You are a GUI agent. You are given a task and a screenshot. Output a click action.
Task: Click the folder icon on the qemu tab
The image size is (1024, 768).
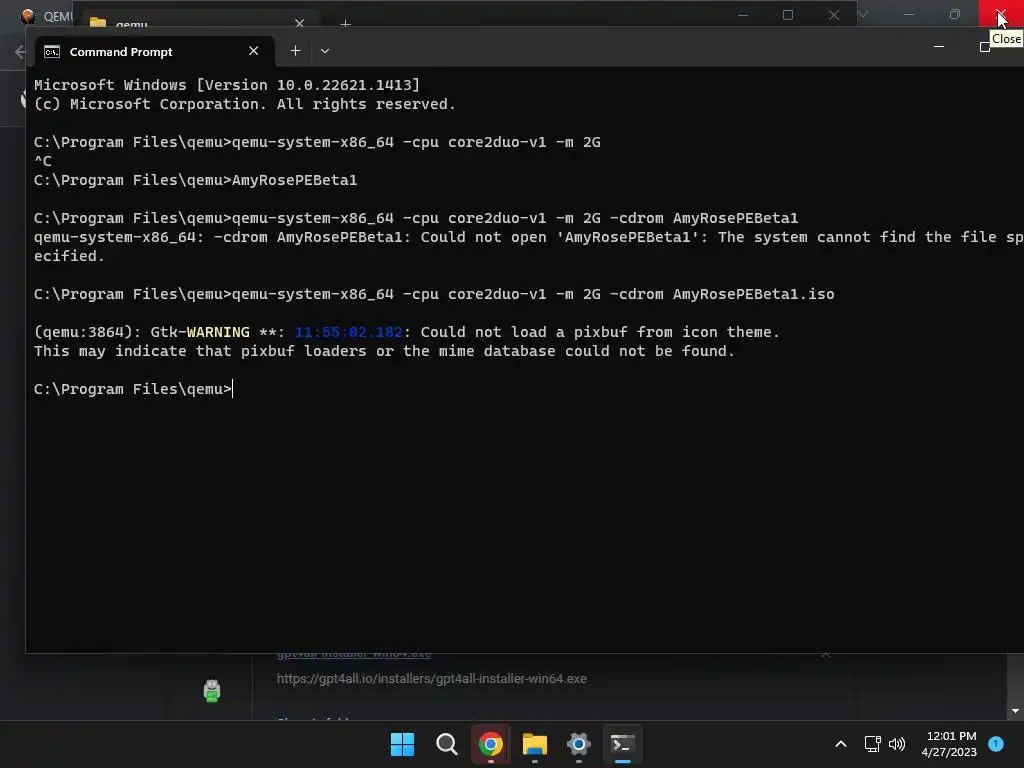click(x=98, y=23)
